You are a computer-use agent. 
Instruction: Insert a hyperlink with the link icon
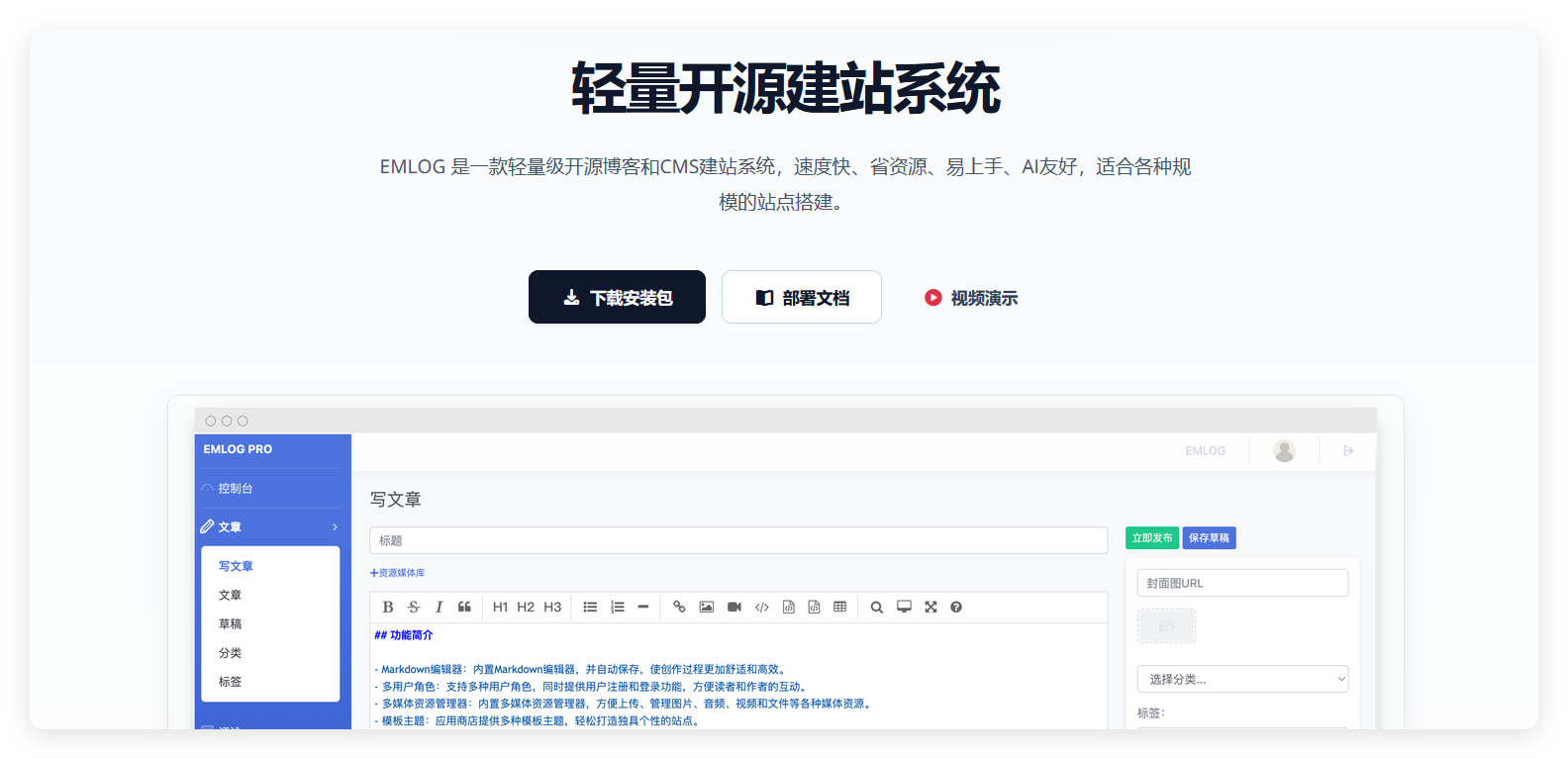(679, 607)
